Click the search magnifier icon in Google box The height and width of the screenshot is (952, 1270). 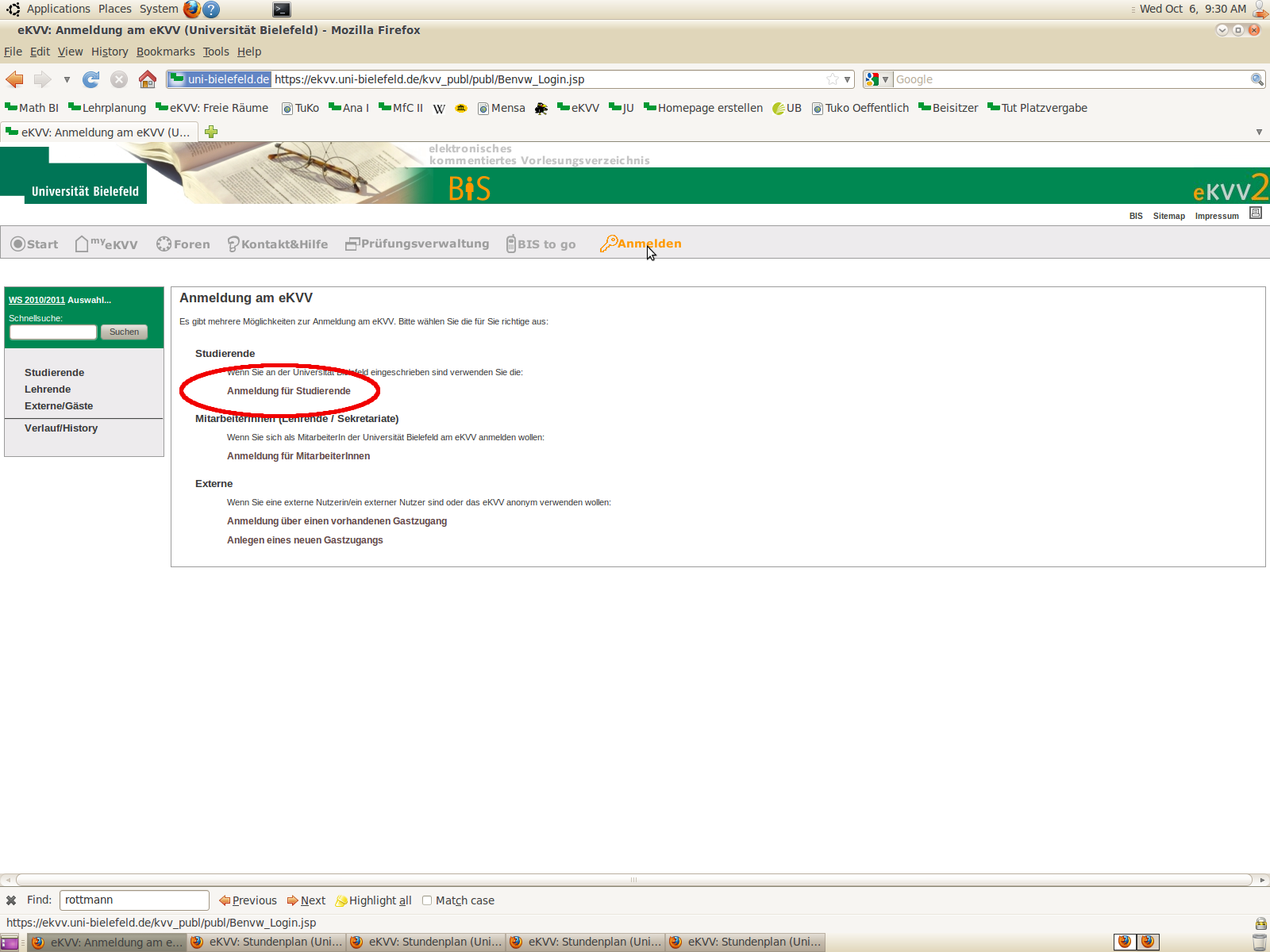[1257, 79]
